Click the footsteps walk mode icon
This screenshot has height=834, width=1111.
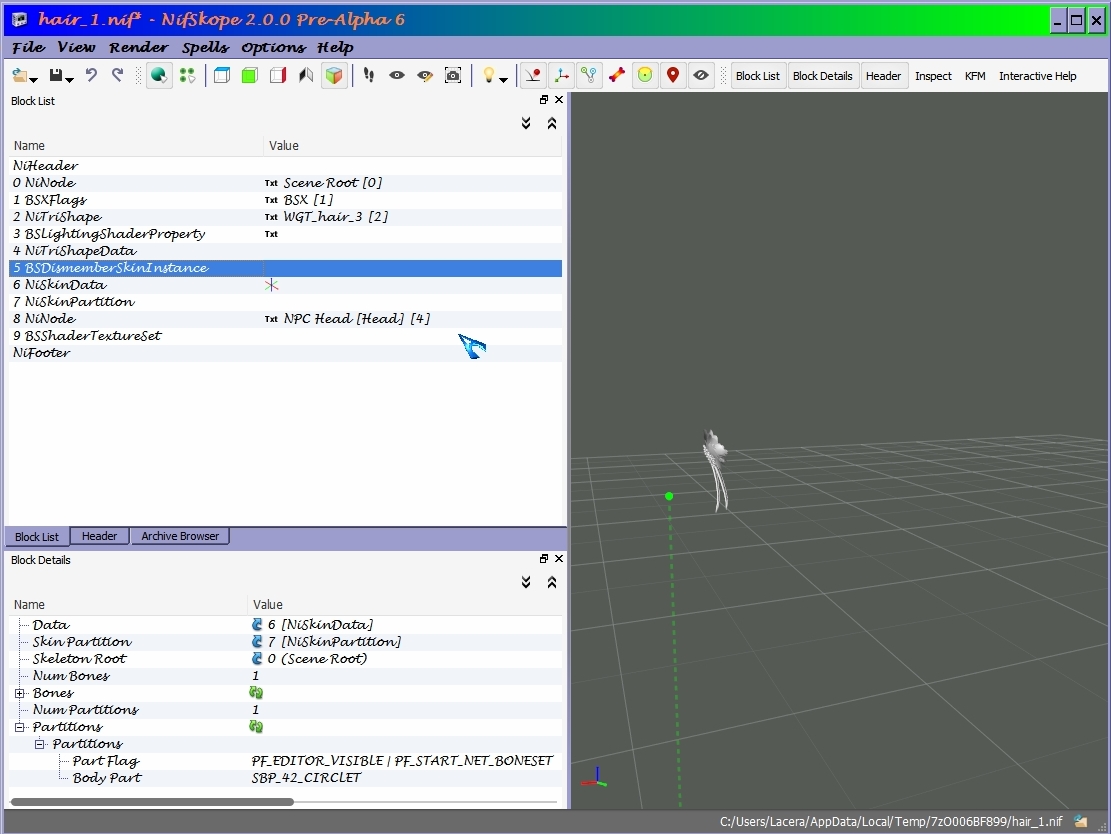368,75
